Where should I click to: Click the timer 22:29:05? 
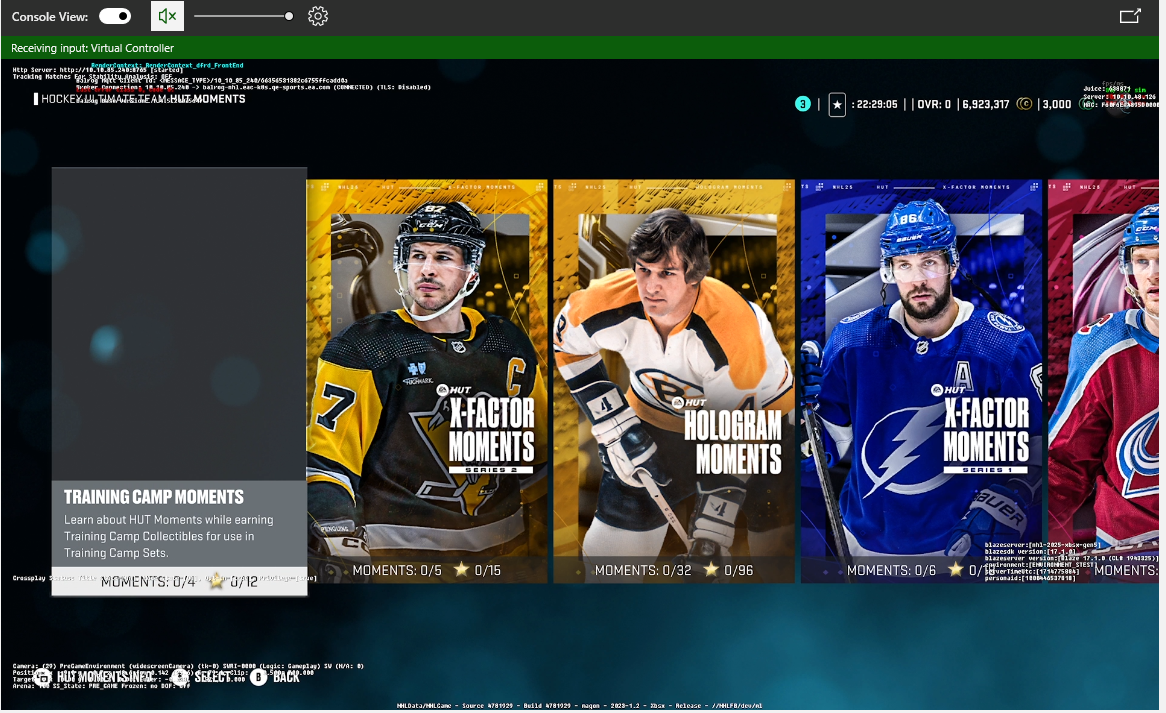(x=877, y=104)
